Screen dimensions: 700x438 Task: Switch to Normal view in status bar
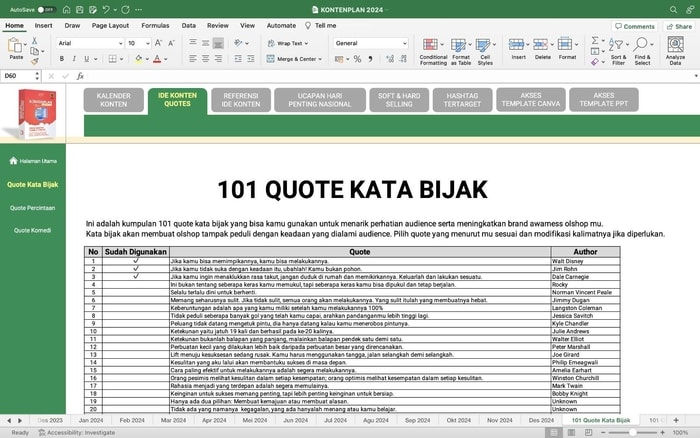(554, 432)
